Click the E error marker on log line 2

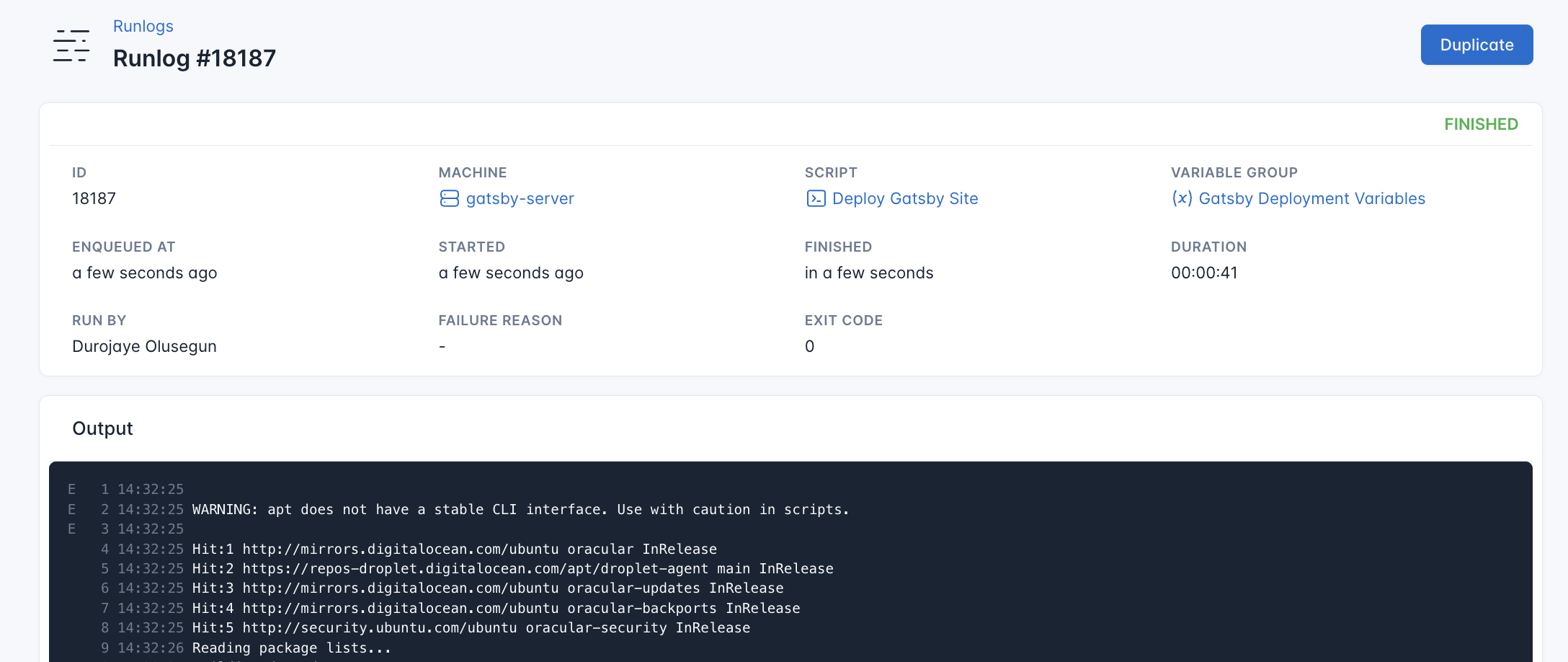pos(71,509)
